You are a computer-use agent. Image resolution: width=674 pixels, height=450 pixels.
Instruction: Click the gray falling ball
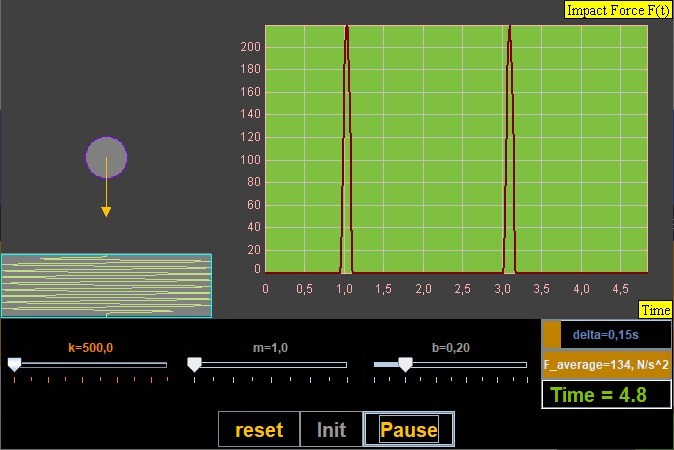[x=106, y=157]
